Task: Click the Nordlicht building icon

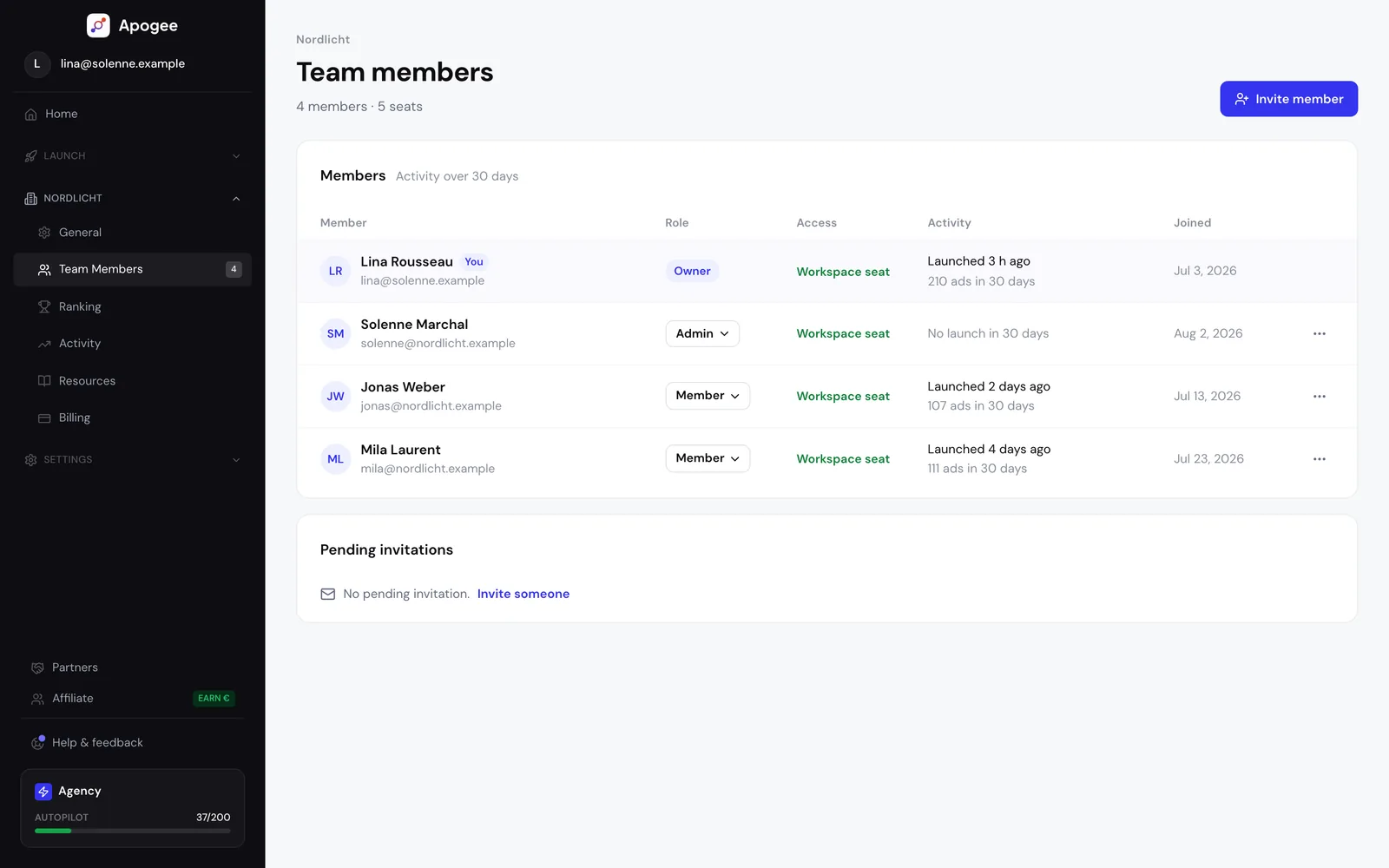Action: point(31,199)
